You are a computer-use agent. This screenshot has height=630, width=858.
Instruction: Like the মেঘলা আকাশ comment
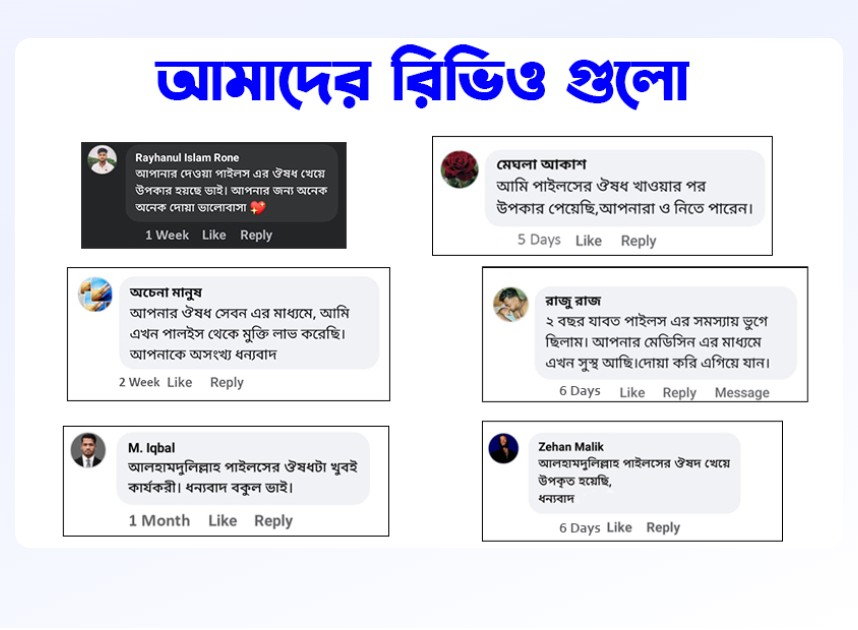point(588,241)
